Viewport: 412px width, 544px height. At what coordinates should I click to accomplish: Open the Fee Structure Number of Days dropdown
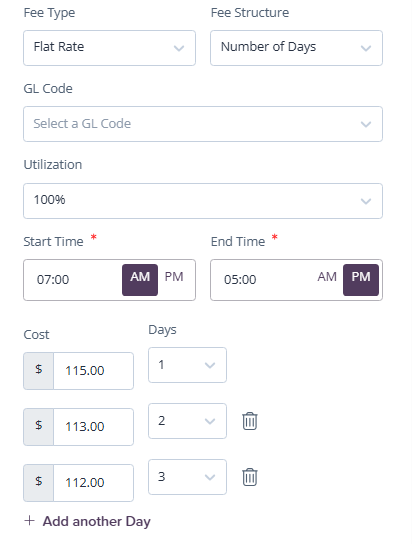pos(296,48)
